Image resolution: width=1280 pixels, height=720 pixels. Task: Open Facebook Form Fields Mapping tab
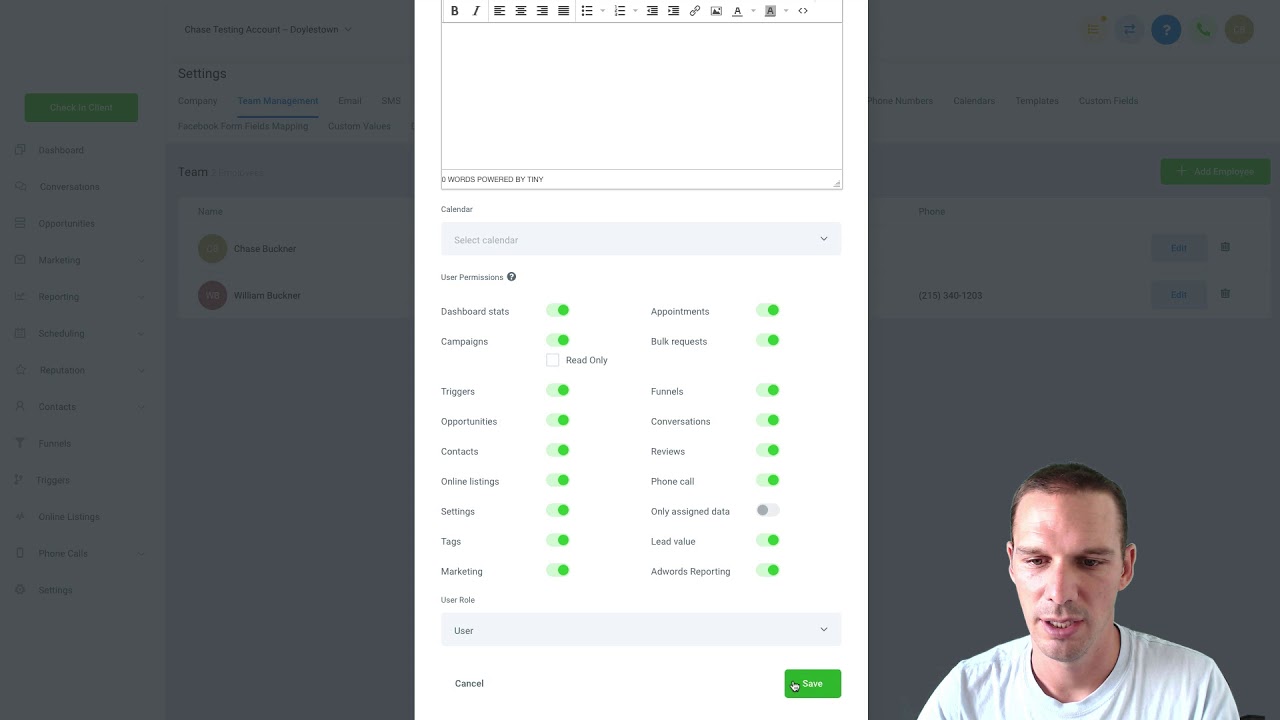point(243,126)
